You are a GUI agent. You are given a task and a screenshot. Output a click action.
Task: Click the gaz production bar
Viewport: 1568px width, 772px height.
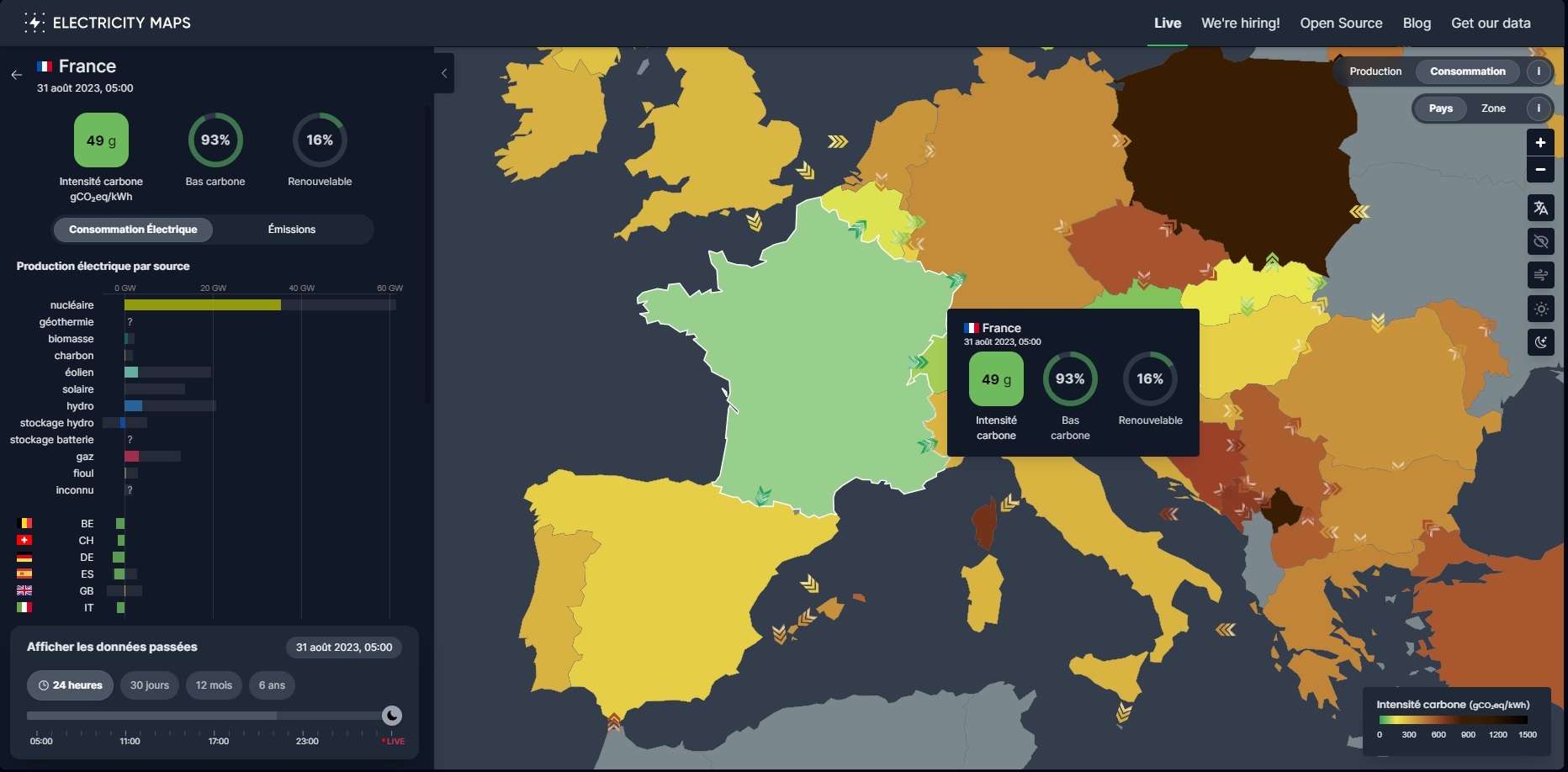(131, 457)
